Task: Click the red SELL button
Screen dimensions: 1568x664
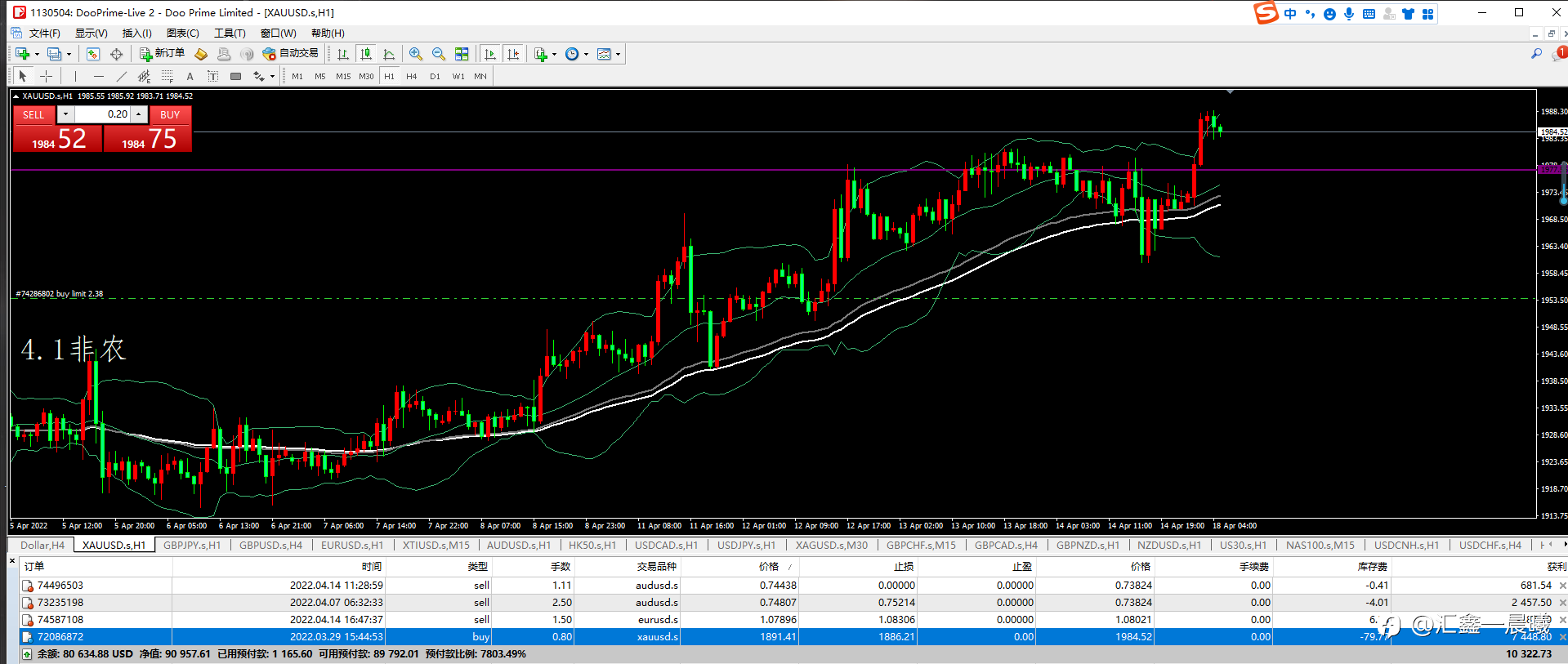Action: pos(34,114)
